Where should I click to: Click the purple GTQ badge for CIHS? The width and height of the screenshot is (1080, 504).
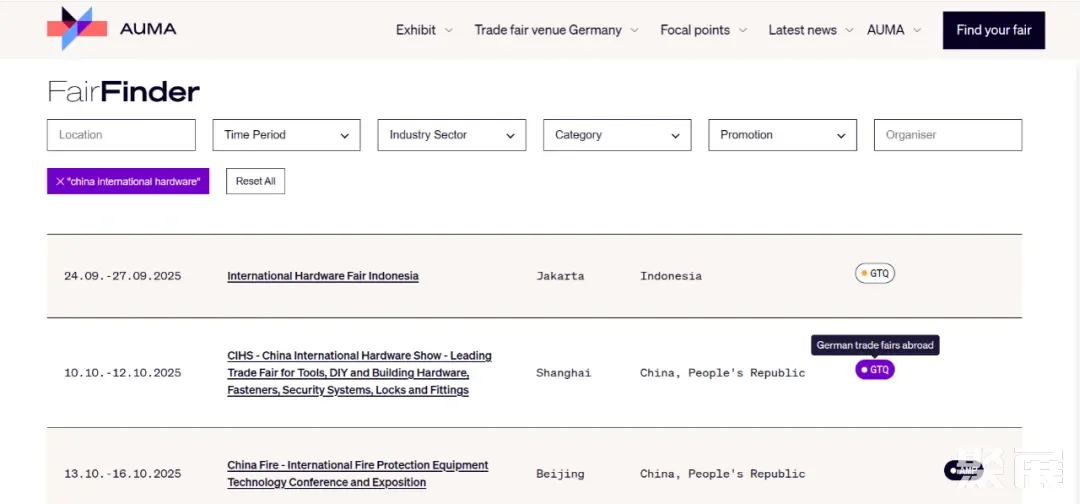pos(875,370)
